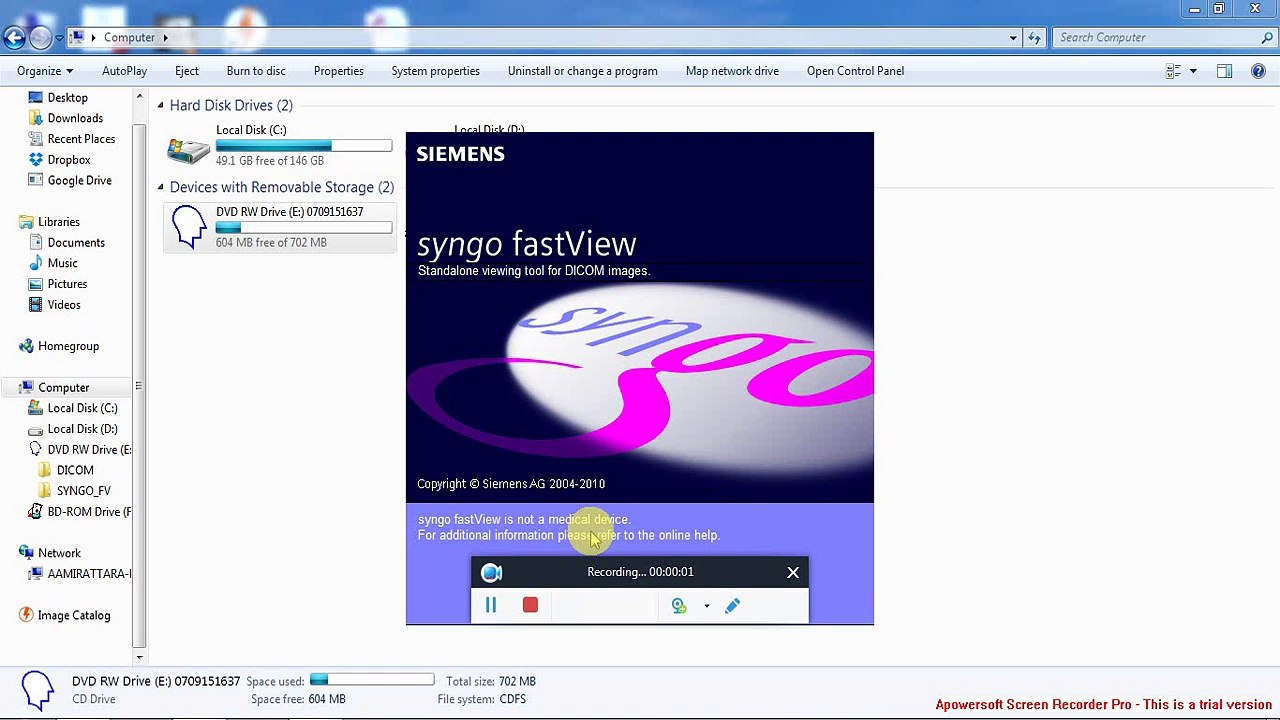Screen dimensions: 1280x720
Task: Open Google Drive in the navigation pane
Action: [x=79, y=181]
